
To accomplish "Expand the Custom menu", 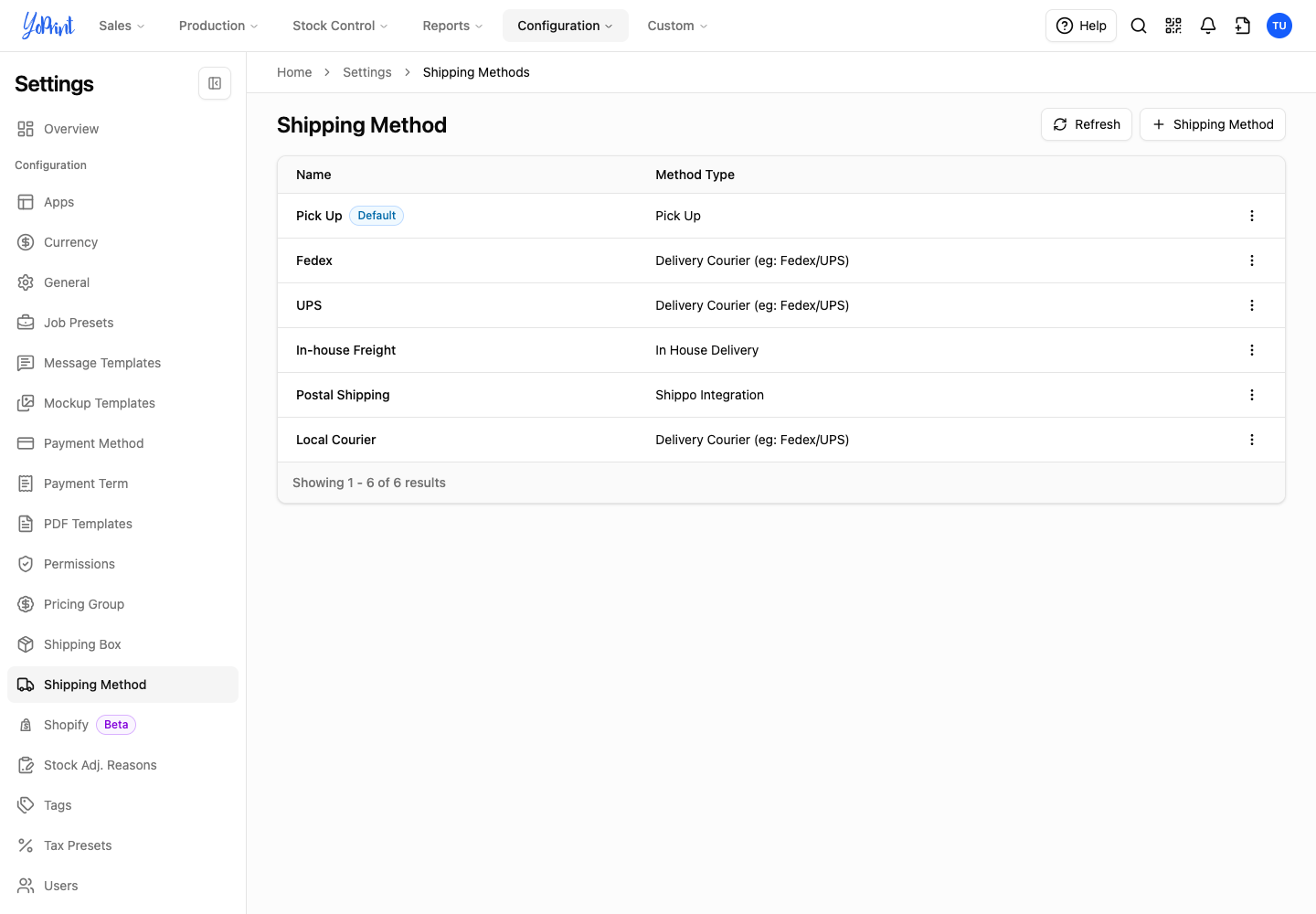I will [677, 26].
